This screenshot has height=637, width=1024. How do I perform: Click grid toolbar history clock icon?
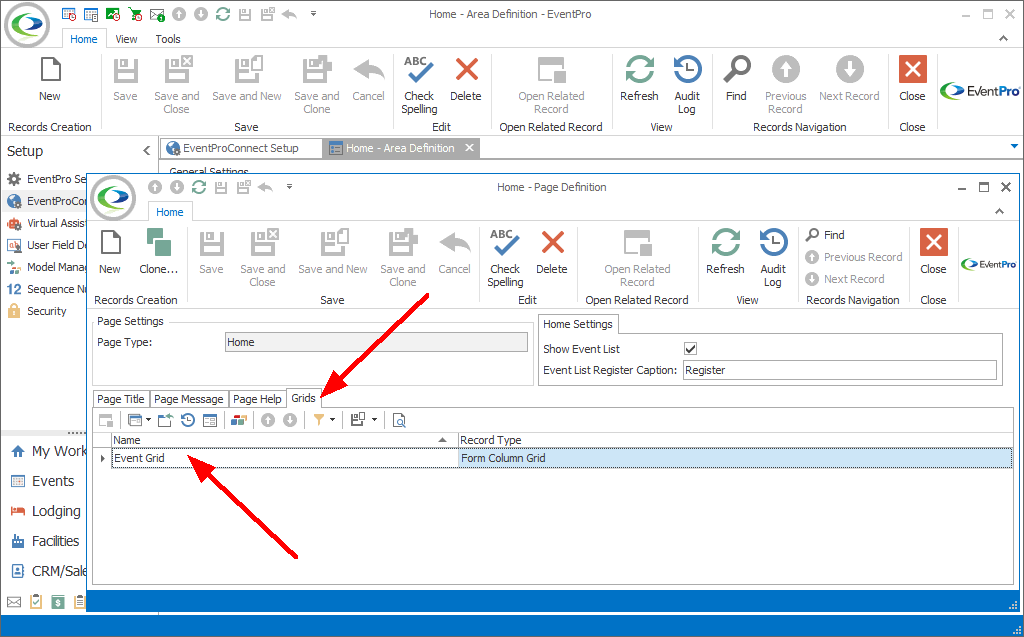click(188, 420)
